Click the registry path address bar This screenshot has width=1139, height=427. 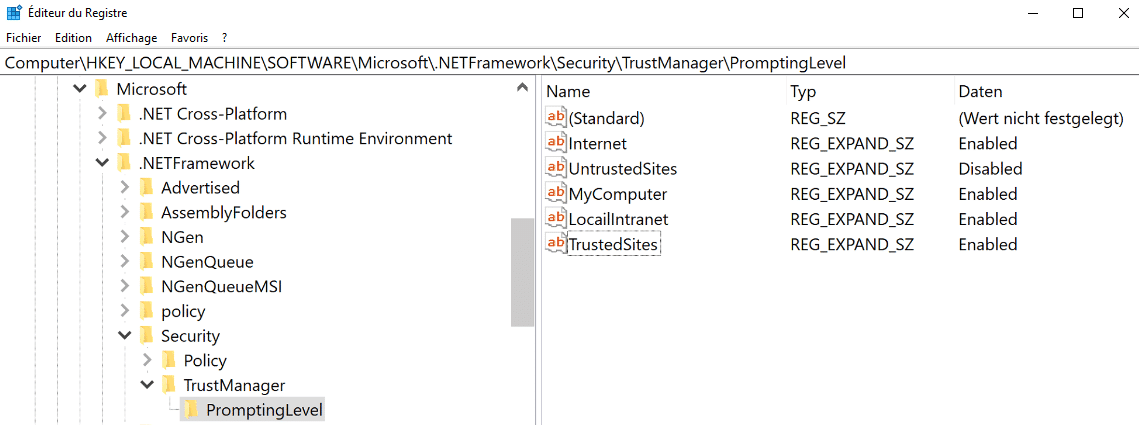pyautogui.click(x=568, y=63)
